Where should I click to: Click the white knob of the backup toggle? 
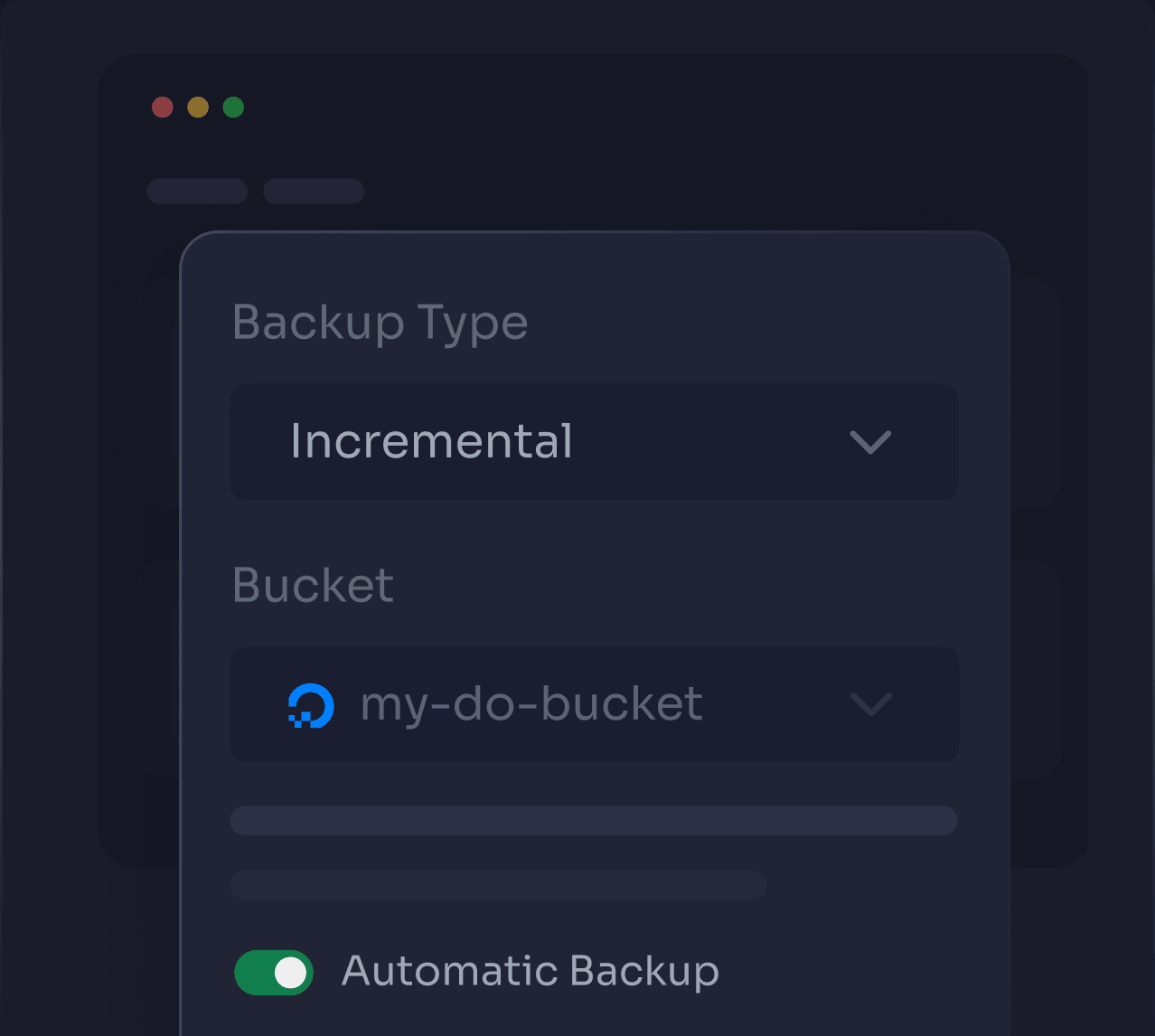click(x=290, y=973)
